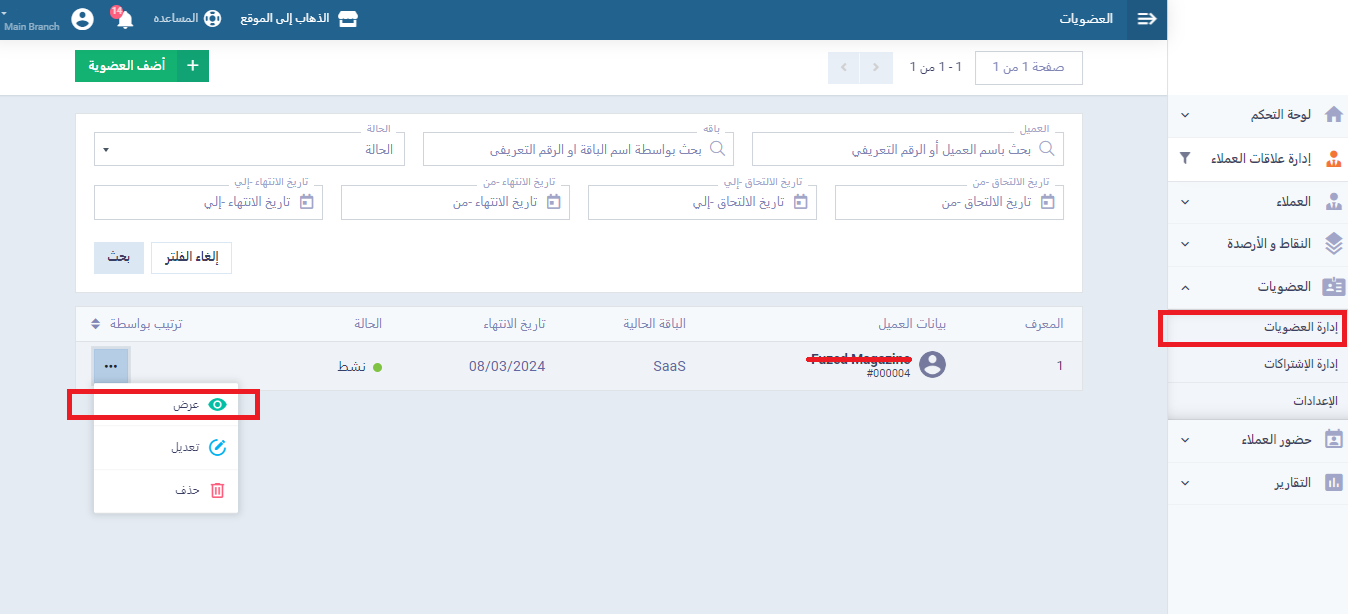
Task: Click the ترتيب بواسطة sort arrows
Action: [x=96, y=324]
